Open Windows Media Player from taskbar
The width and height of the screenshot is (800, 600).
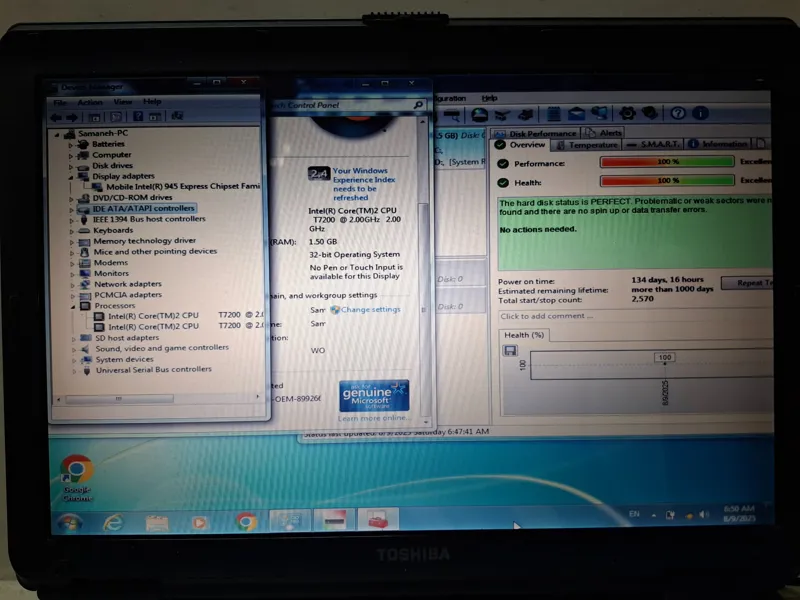(x=199, y=522)
